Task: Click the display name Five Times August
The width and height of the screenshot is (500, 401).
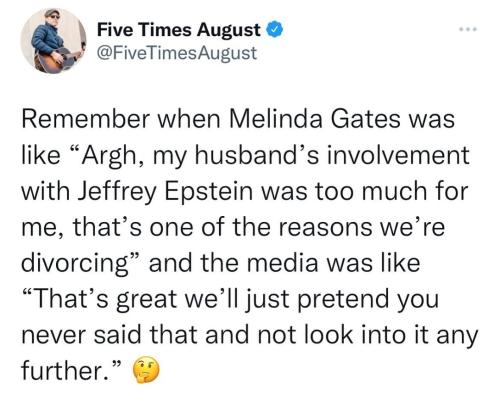Action: 179,30
